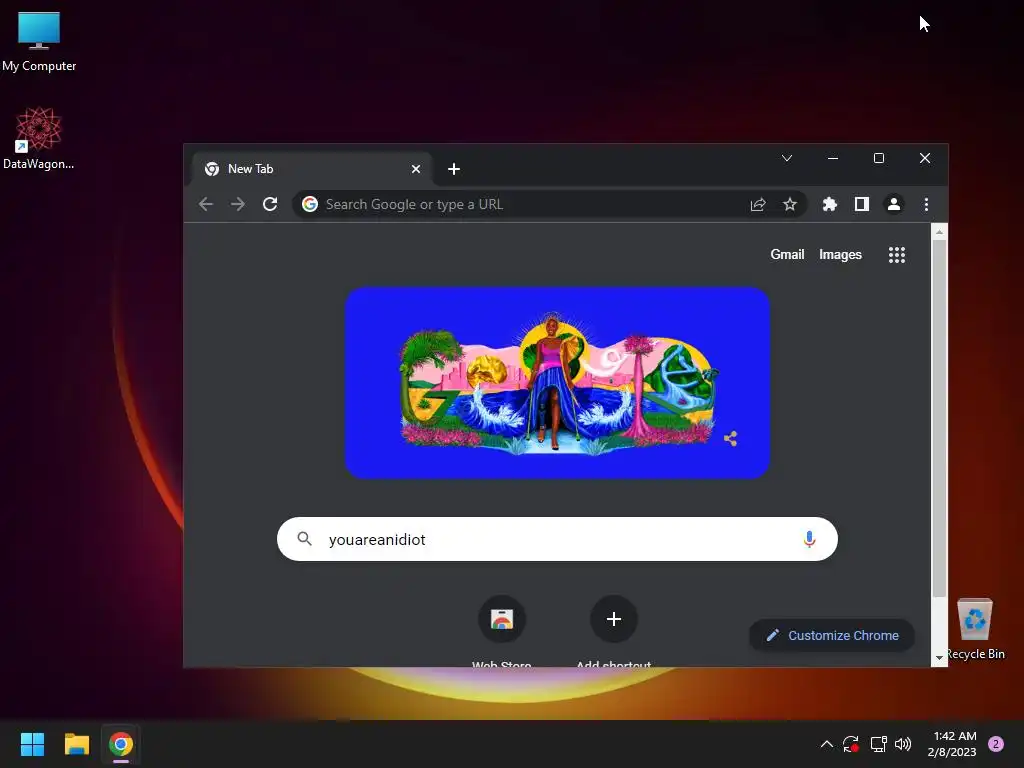1024x768 pixels.
Task: Open File Explorer from the taskbar
Action: click(x=76, y=744)
